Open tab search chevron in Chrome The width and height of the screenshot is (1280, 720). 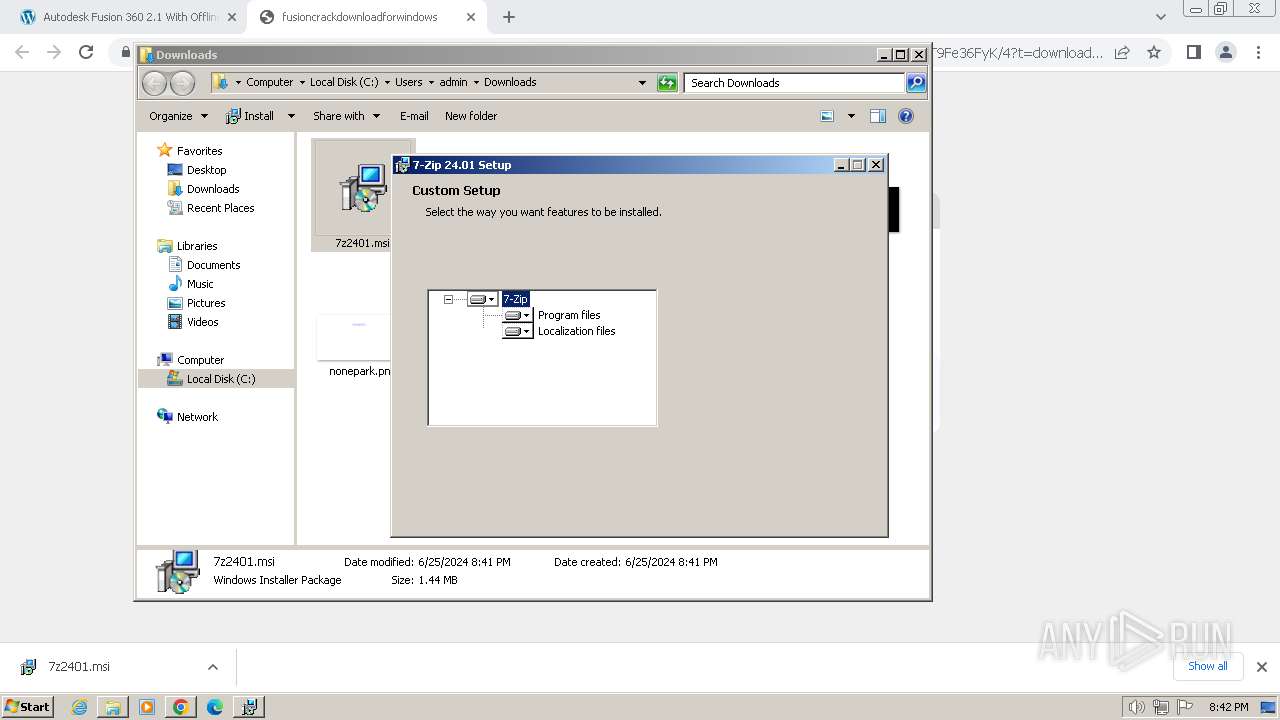pos(1160,17)
